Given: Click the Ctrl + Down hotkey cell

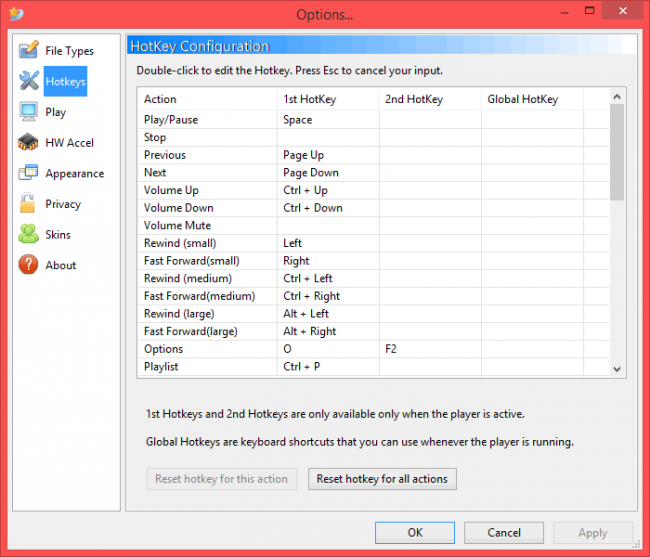Looking at the screenshot, I should pyautogui.click(x=328, y=208).
